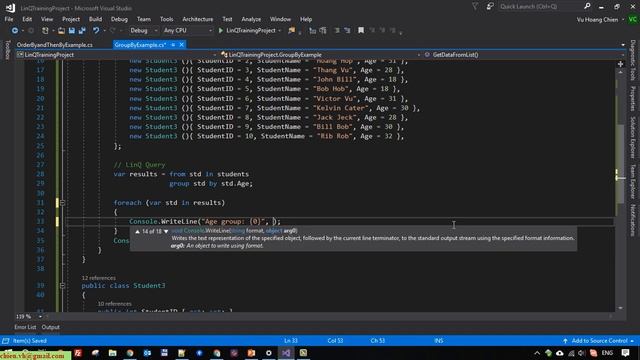
Task: Open the Debug menu
Action: click(119, 19)
